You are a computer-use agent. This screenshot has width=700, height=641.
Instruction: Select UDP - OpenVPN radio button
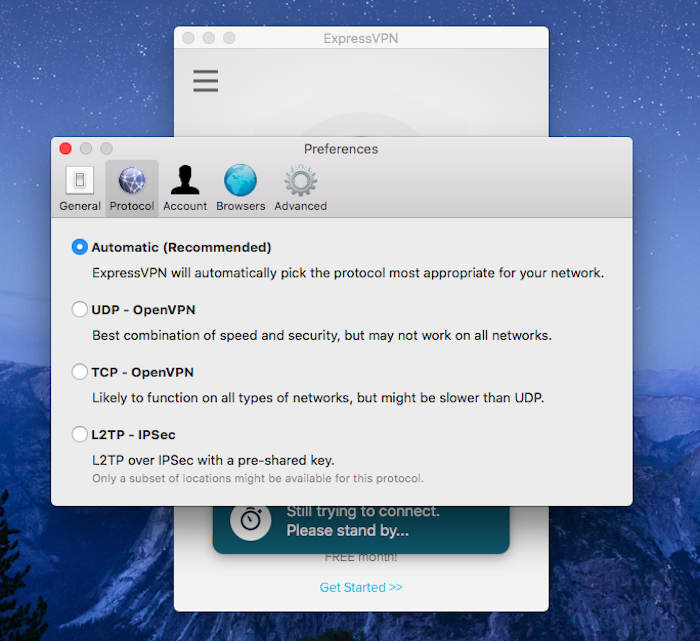(79, 309)
